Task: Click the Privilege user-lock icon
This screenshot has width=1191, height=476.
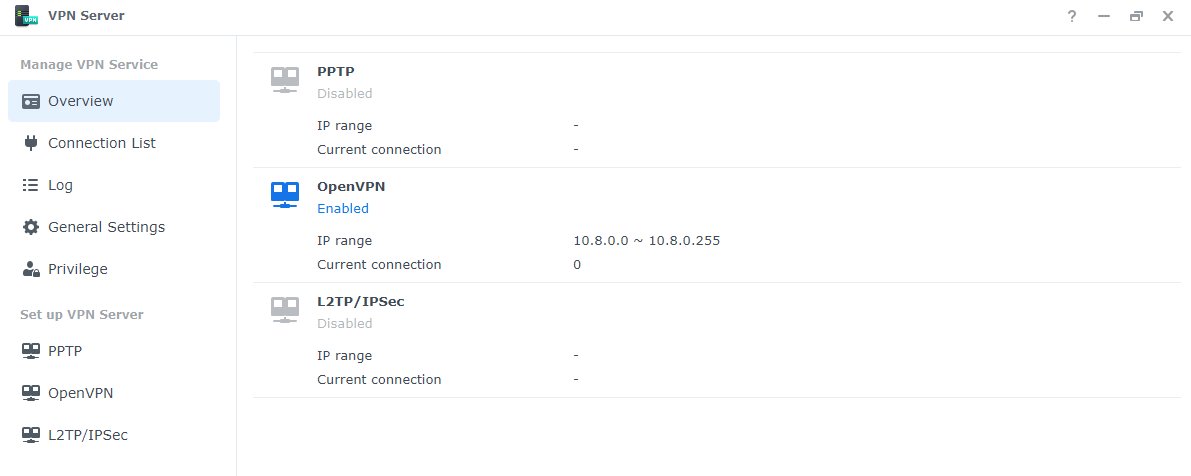Action: click(x=30, y=269)
